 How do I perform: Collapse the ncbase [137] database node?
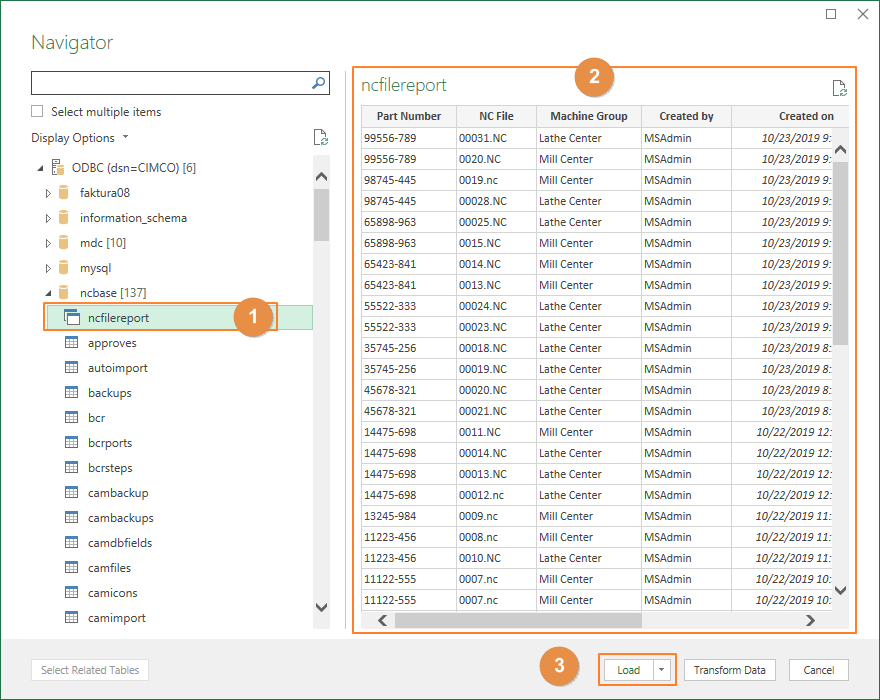48,293
